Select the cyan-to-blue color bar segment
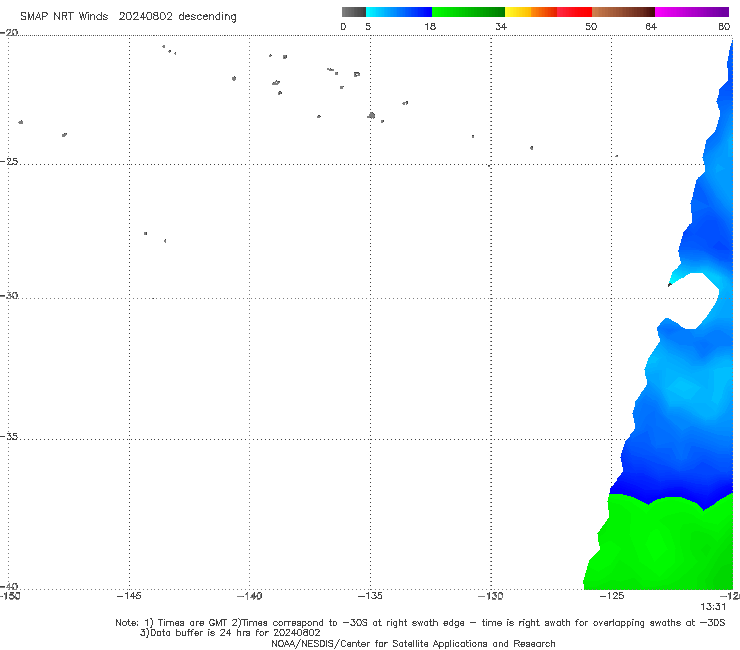740x650 pixels. point(399,12)
